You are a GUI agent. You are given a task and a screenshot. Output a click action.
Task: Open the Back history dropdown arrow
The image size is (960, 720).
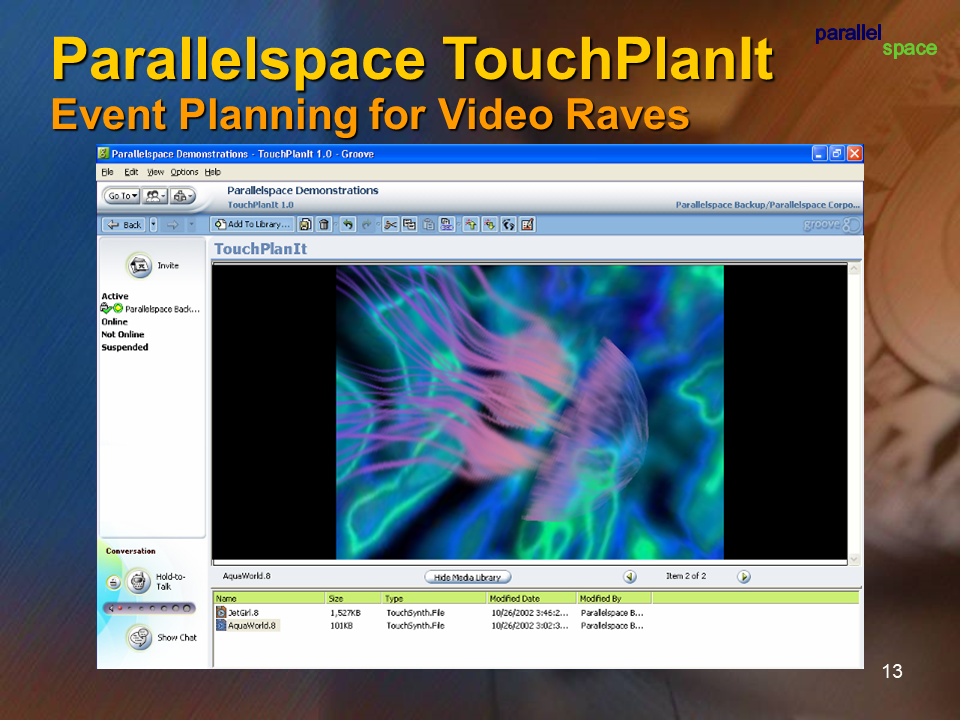click(154, 225)
